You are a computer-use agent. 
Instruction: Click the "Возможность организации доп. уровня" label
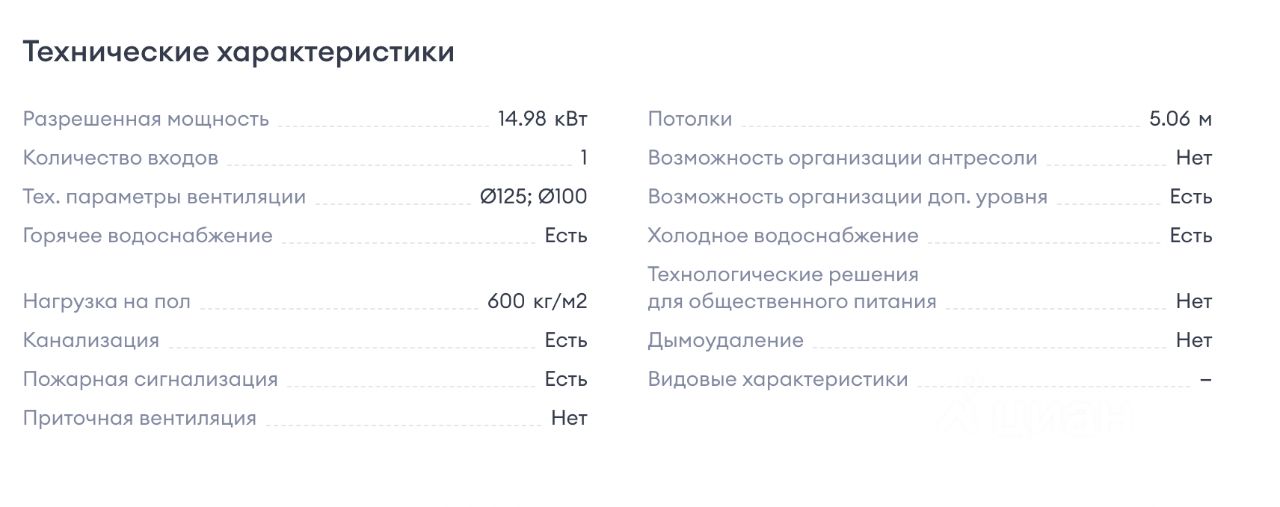click(x=847, y=197)
